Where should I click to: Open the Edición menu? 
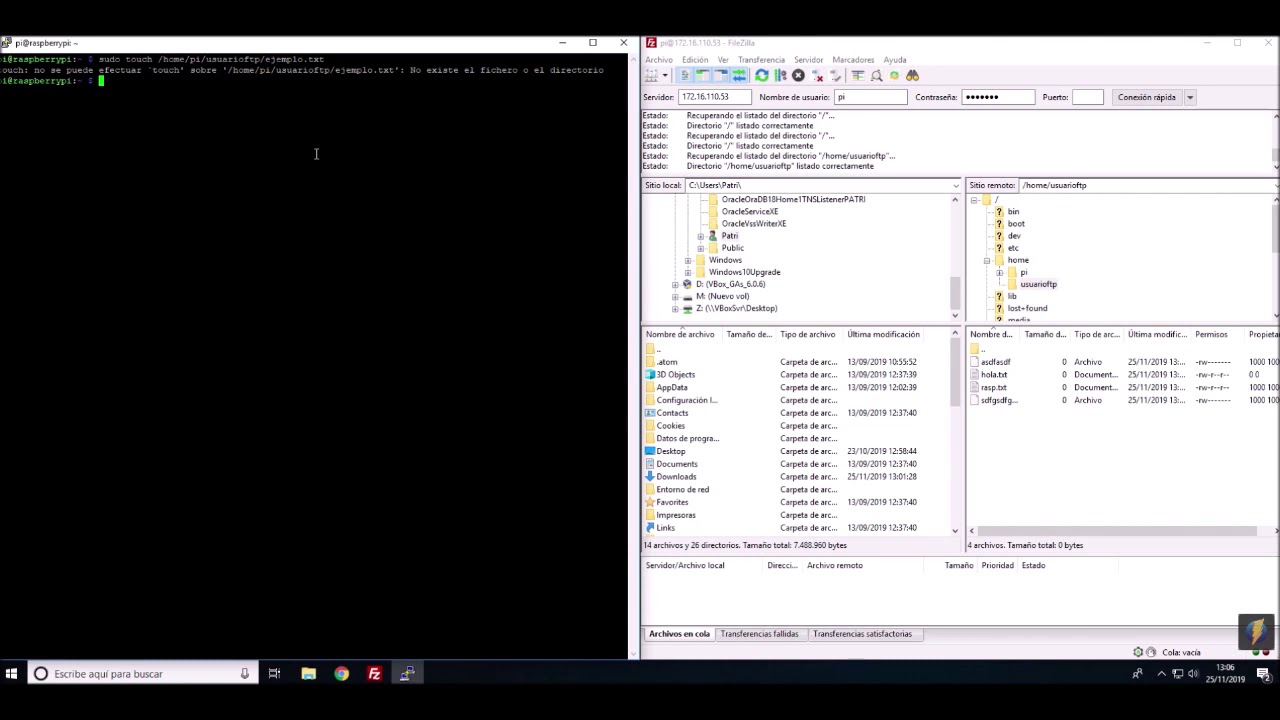click(x=695, y=60)
